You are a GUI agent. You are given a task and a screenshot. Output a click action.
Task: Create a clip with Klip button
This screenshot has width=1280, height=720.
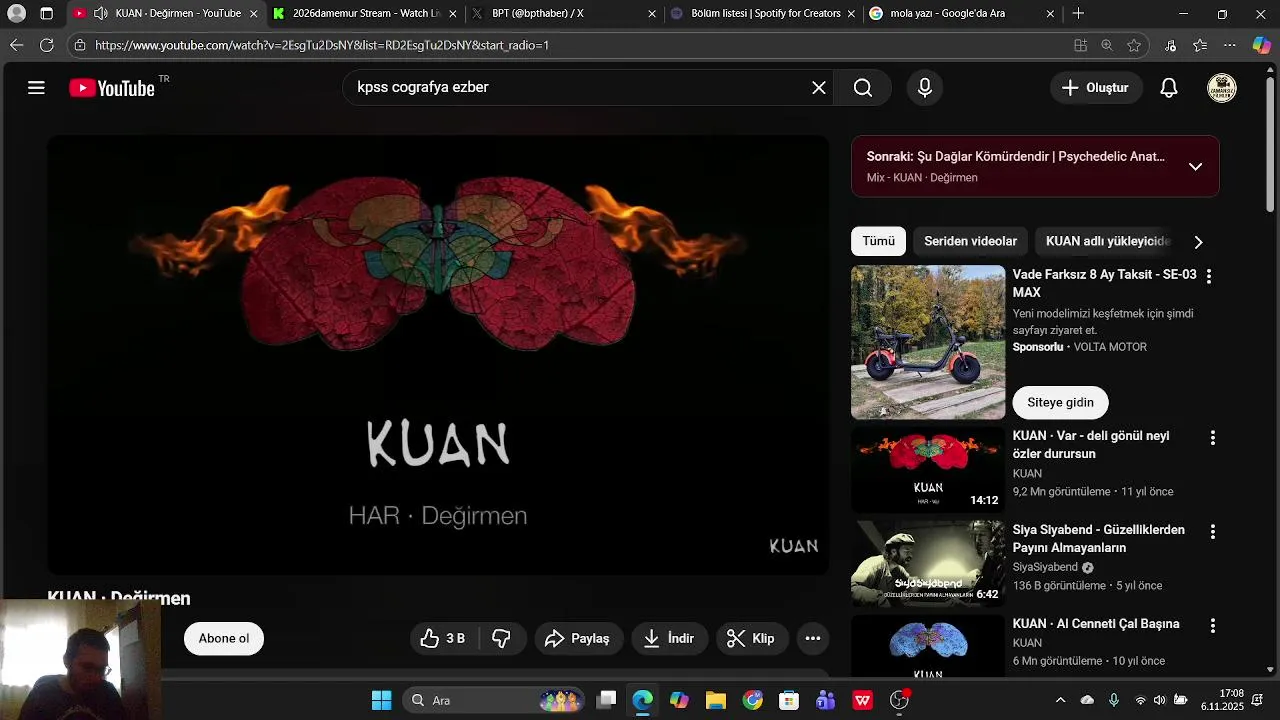click(751, 638)
